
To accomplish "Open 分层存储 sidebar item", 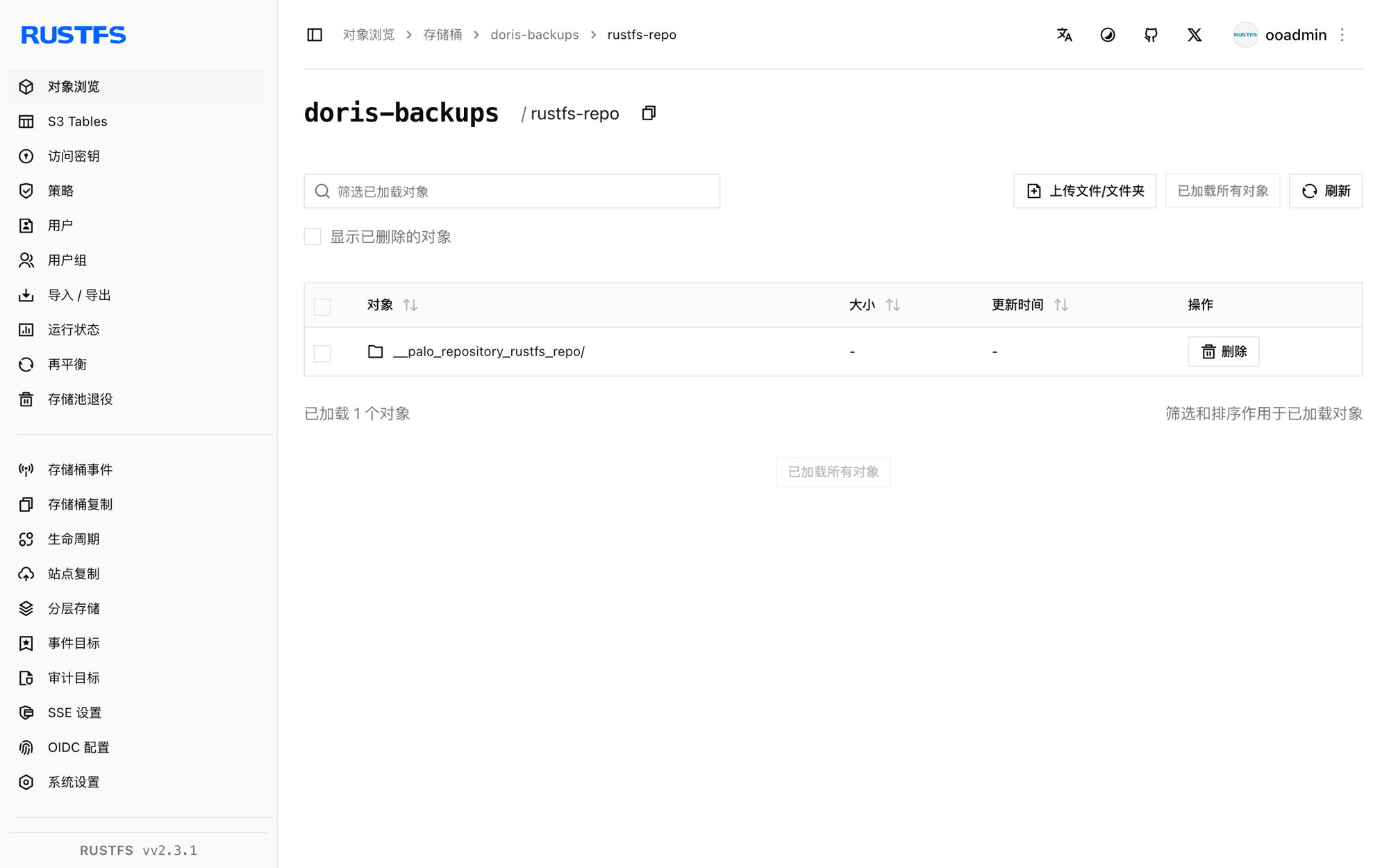I will point(136,609).
